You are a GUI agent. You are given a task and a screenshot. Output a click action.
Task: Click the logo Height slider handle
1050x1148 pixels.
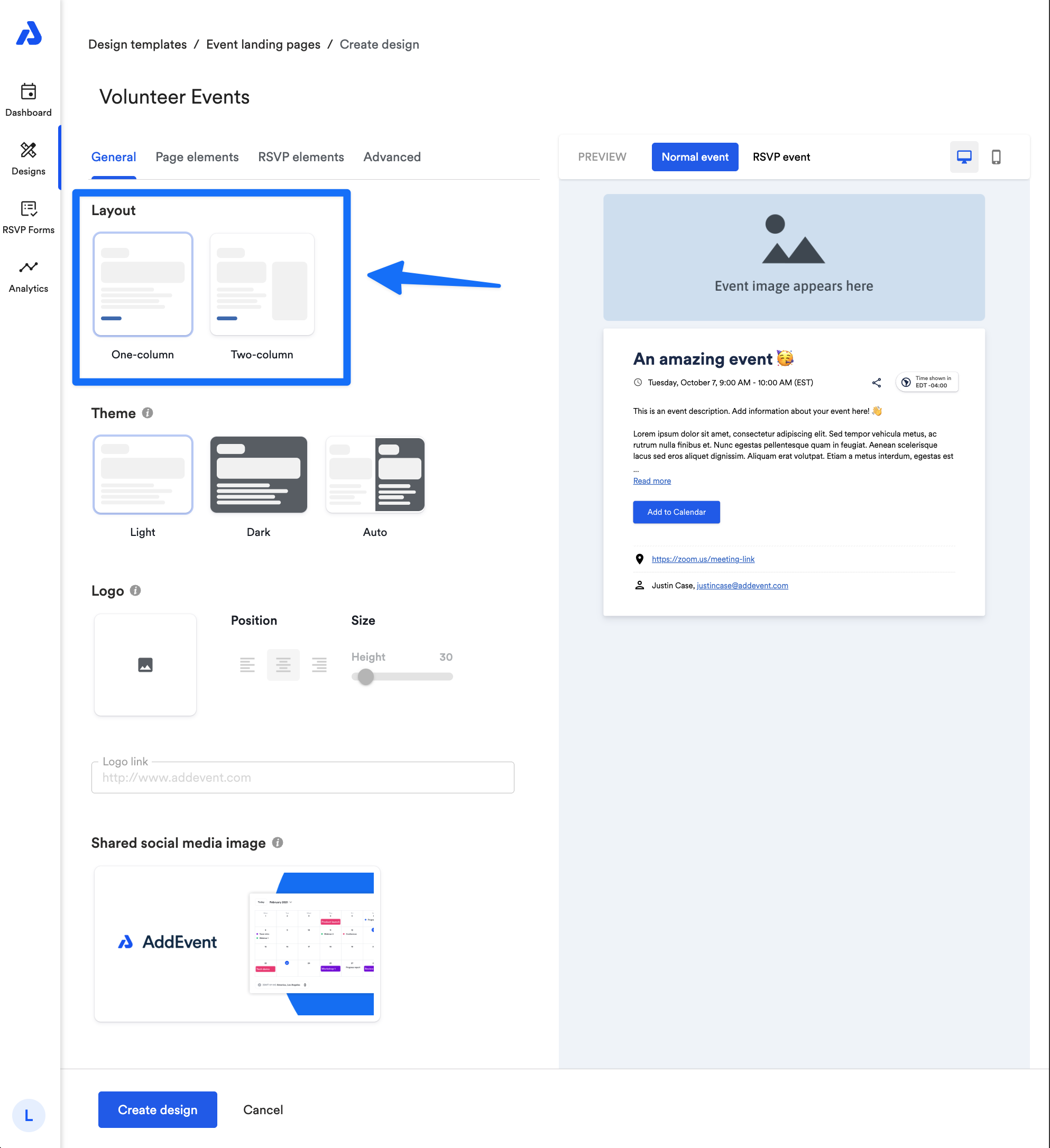pyautogui.click(x=365, y=677)
